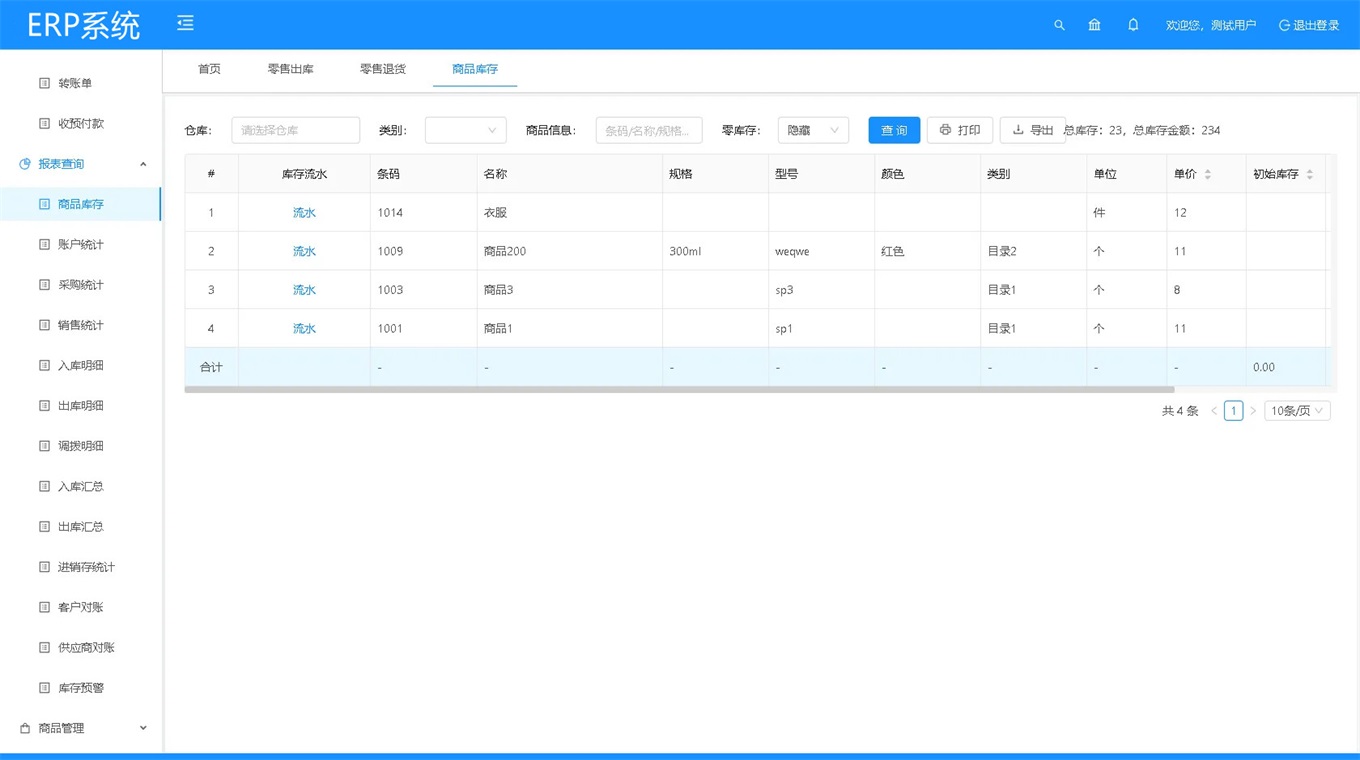Collapse the sidebar with the menu fold icon
Image resolution: width=1360 pixels, height=760 pixels.
(x=185, y=23)
